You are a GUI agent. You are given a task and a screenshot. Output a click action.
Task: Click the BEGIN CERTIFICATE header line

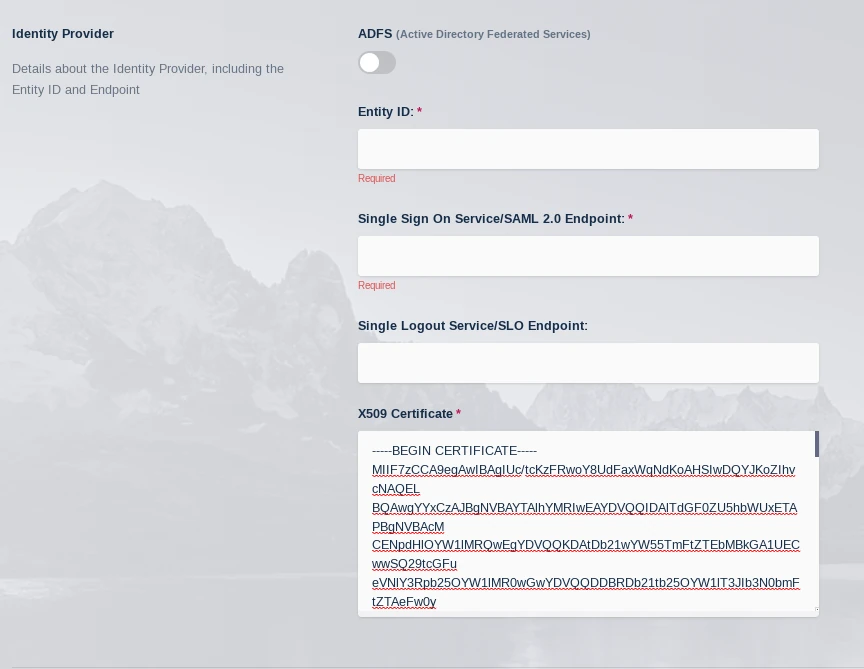(x=454, y=451)
